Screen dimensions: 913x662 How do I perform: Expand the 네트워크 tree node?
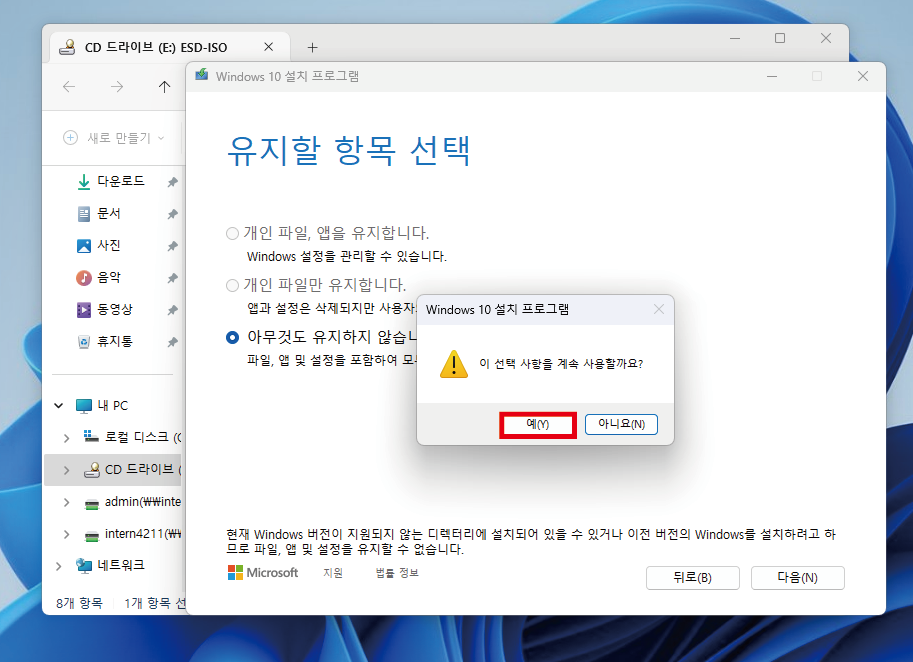(x=59, y=566)
